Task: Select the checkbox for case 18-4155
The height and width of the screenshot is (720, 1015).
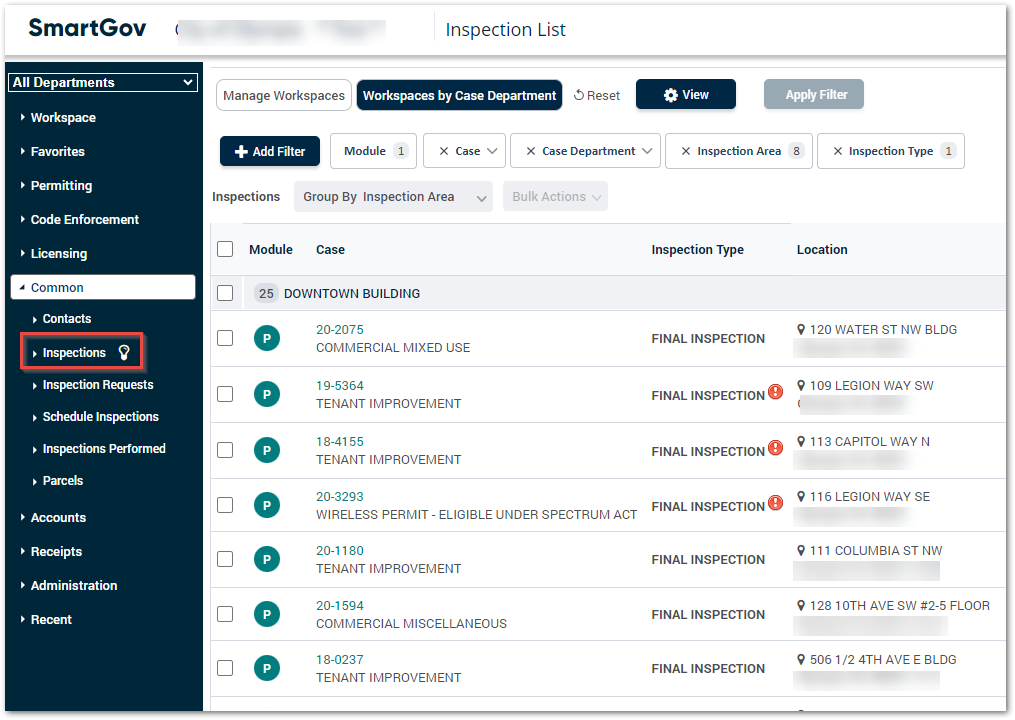Action: (225, 449)
